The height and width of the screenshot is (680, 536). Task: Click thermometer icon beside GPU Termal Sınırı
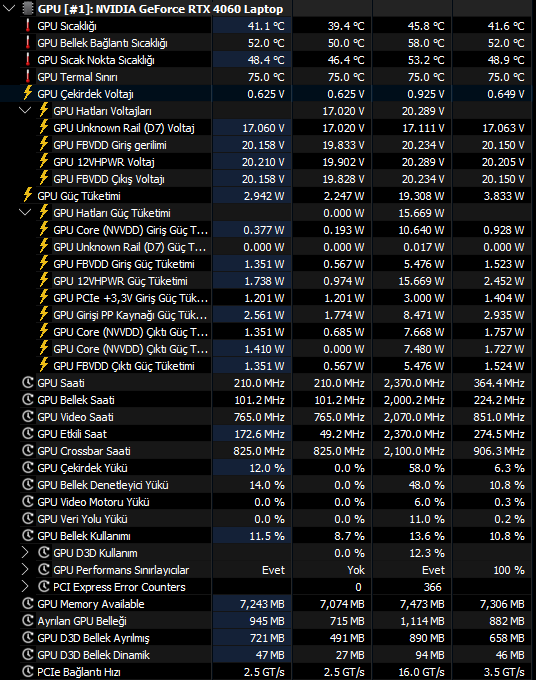[28, 77]
